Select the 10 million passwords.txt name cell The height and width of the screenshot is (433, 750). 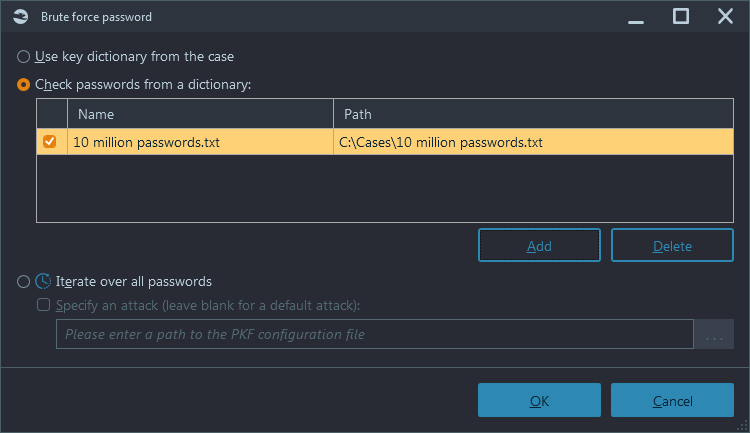pyautogui.click(x=200, y=142)
